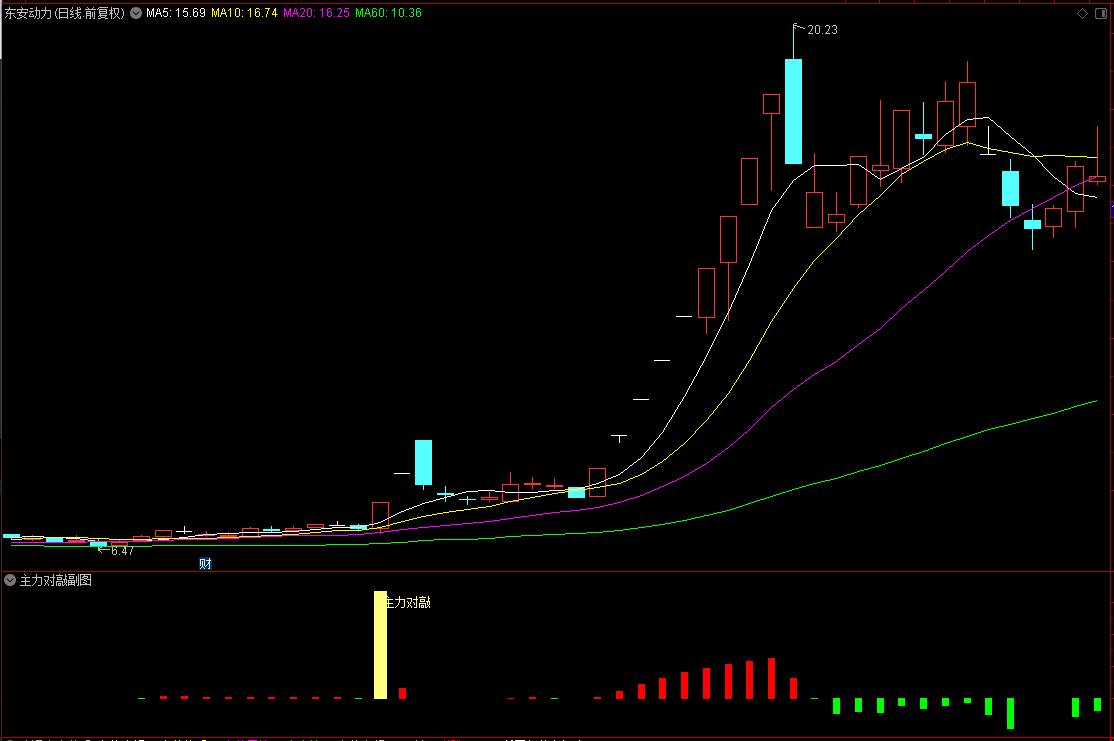Click the 主力对敲副图 indicator name

click(x=55, y=580)
